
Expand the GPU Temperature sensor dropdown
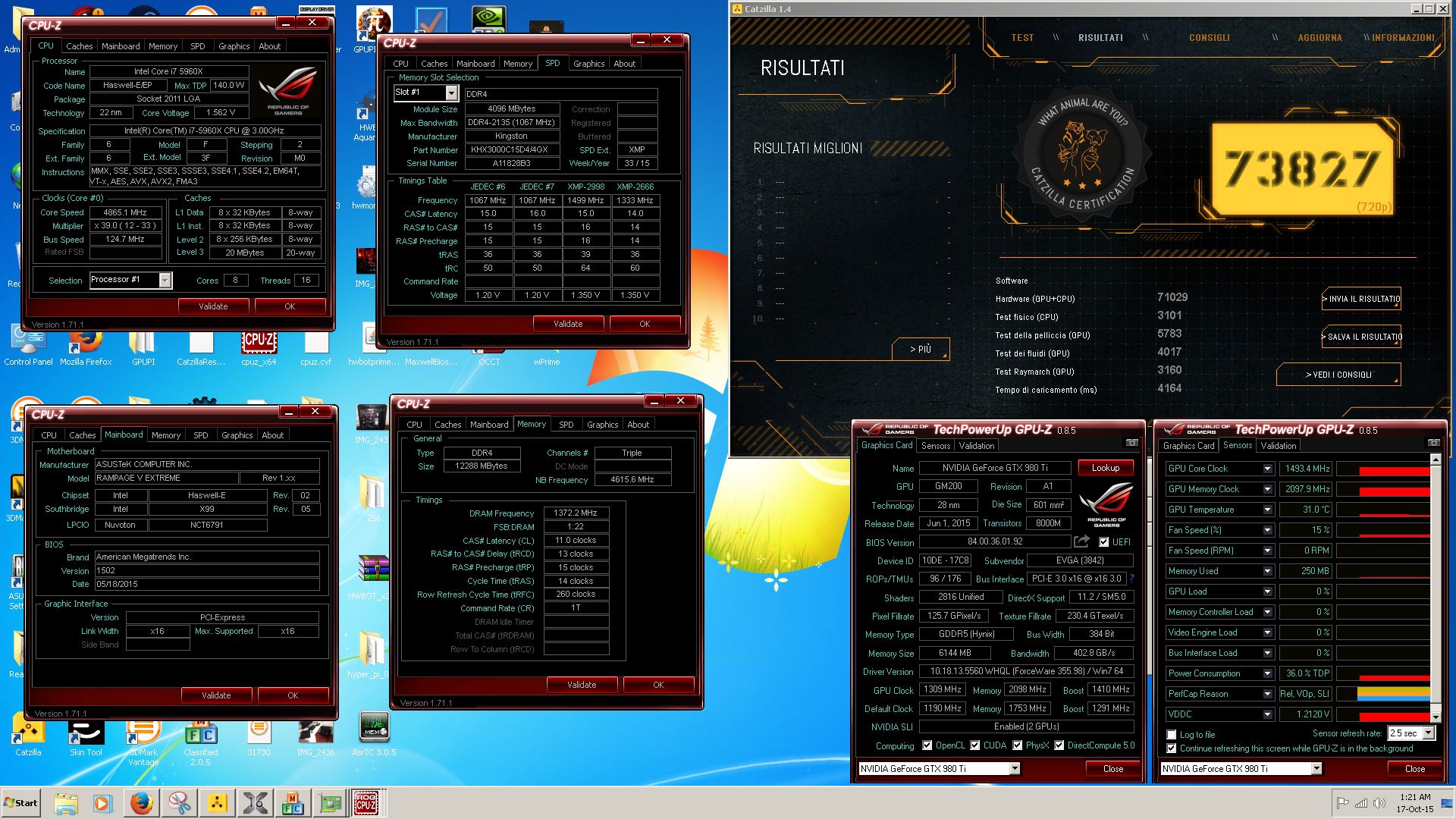(1267, 510)
